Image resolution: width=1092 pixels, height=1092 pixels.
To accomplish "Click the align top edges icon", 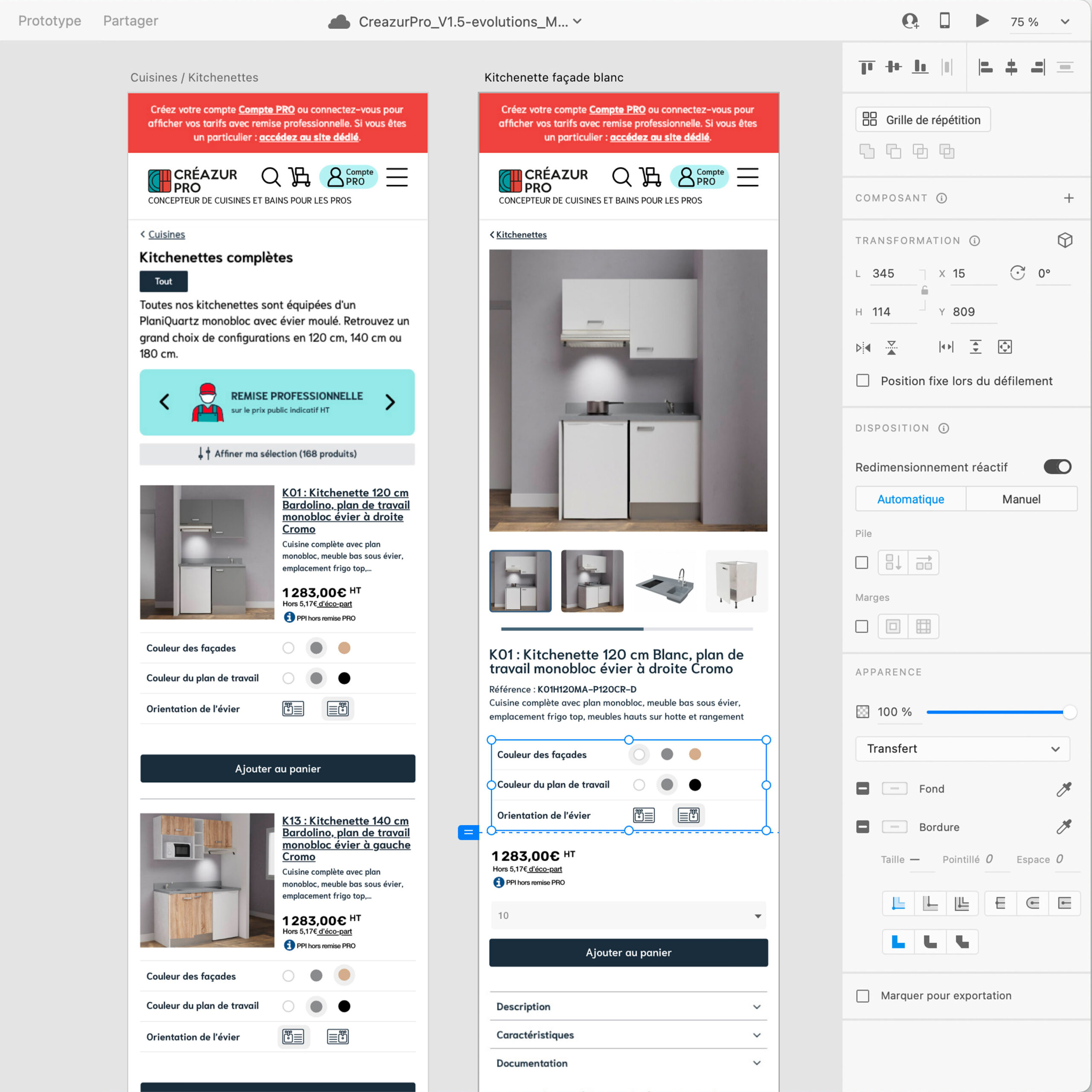I will coord(866,67).
